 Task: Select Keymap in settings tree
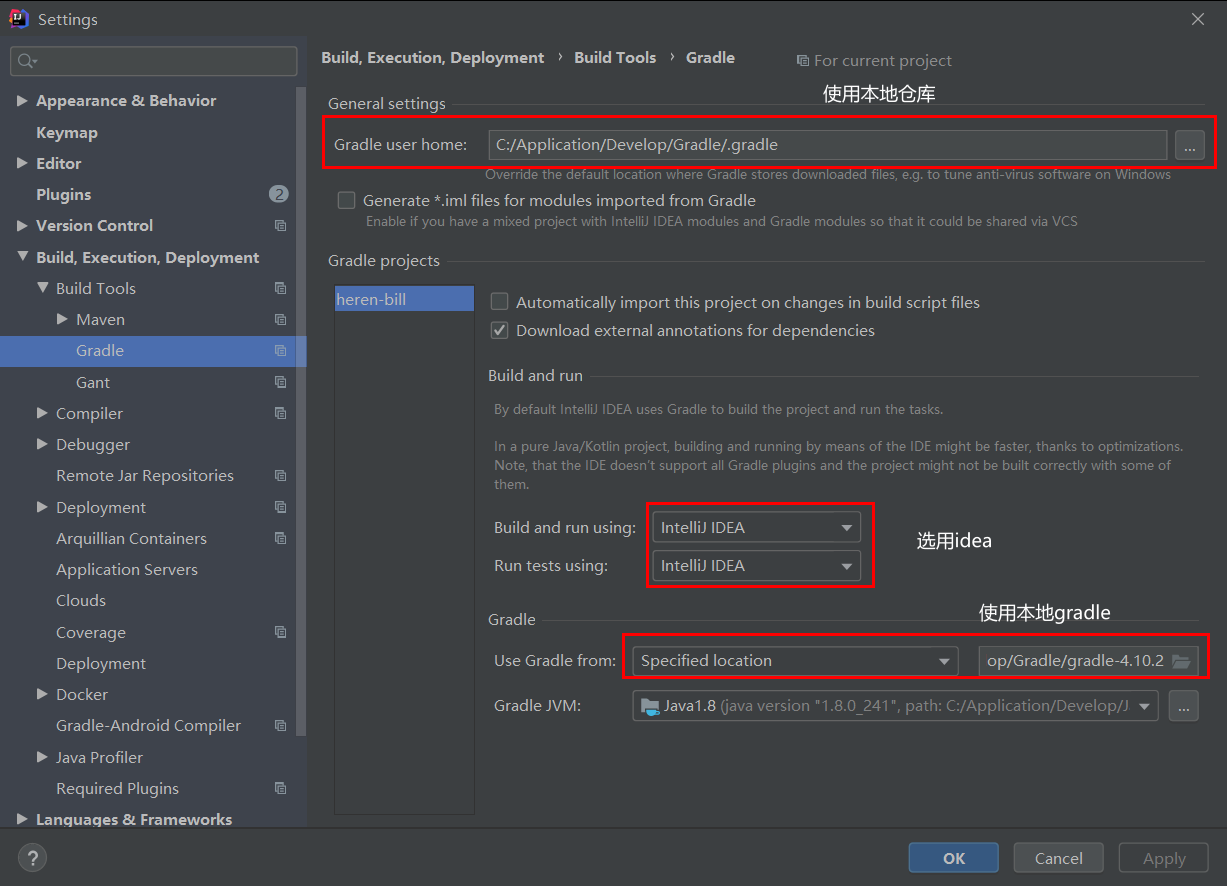coord(67,132)
